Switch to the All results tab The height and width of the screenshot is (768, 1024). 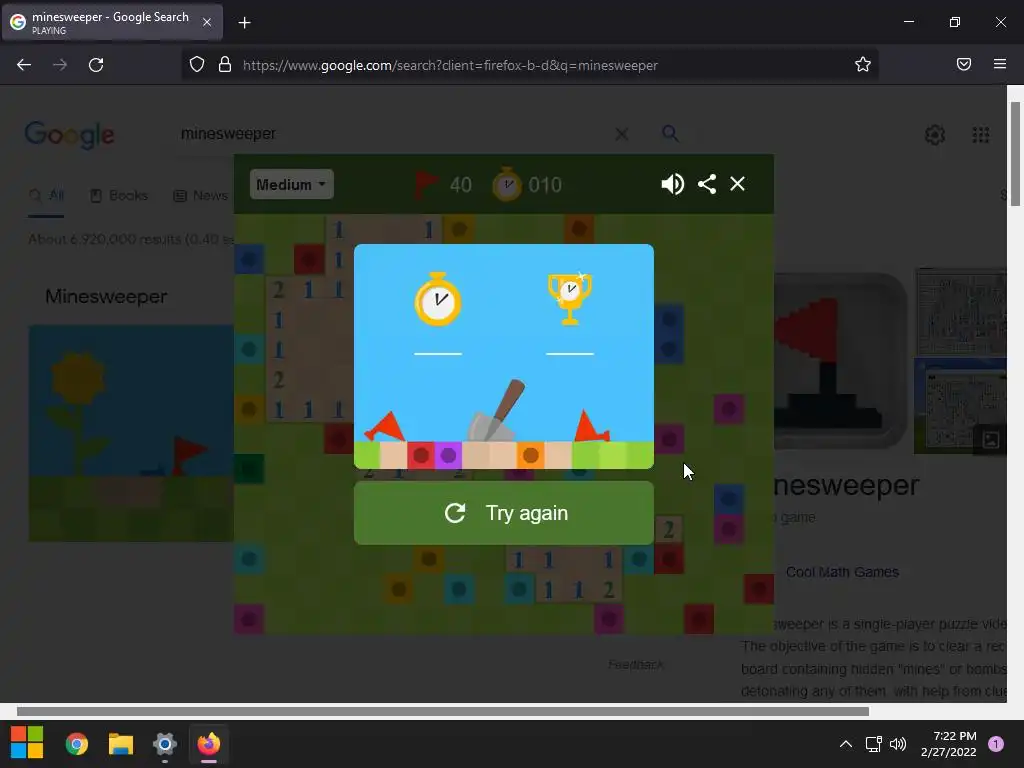tap(47, 195)
